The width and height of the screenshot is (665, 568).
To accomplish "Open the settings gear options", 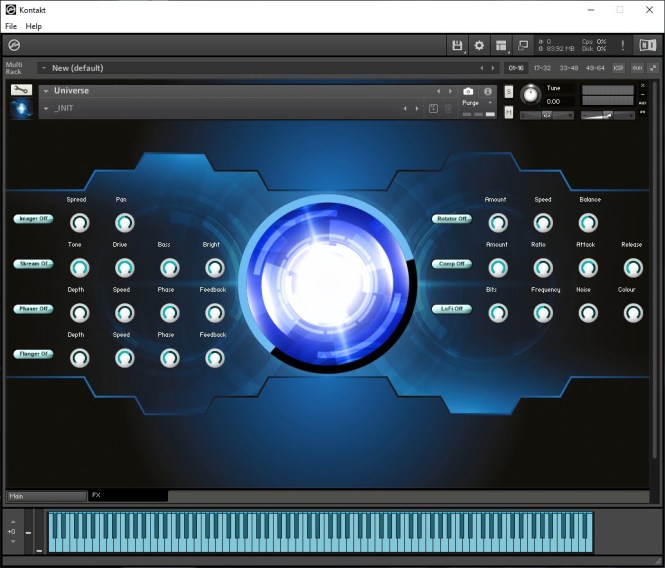I will (479, 45).
